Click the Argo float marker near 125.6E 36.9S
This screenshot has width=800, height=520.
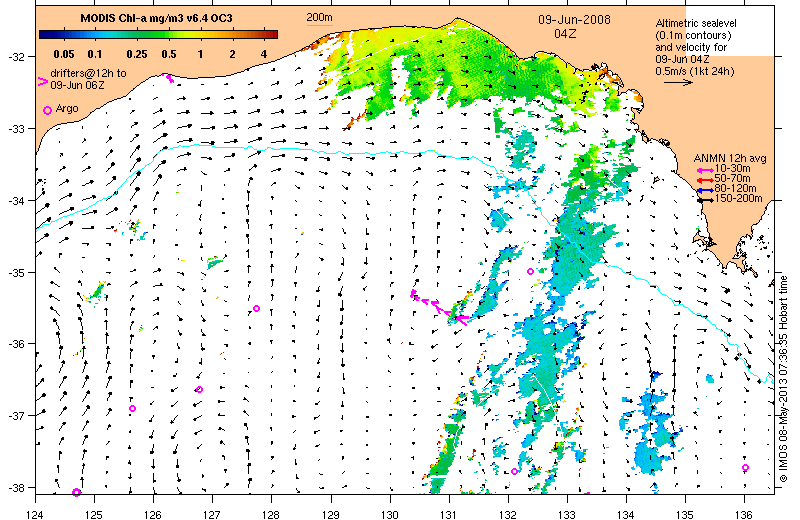pyautogui.click(x=133, y=408)
